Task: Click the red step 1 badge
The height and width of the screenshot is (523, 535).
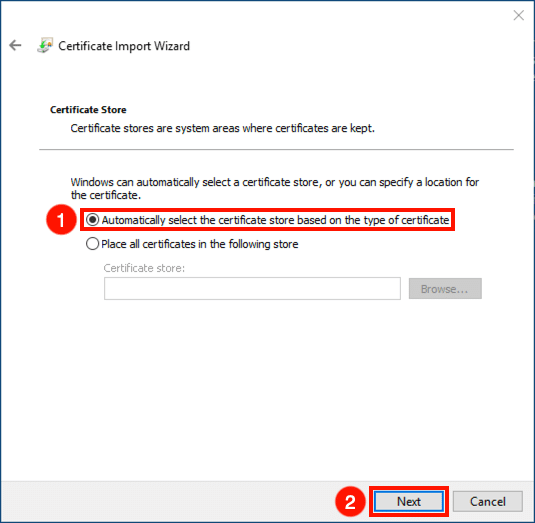Action: tap(61, 220)
